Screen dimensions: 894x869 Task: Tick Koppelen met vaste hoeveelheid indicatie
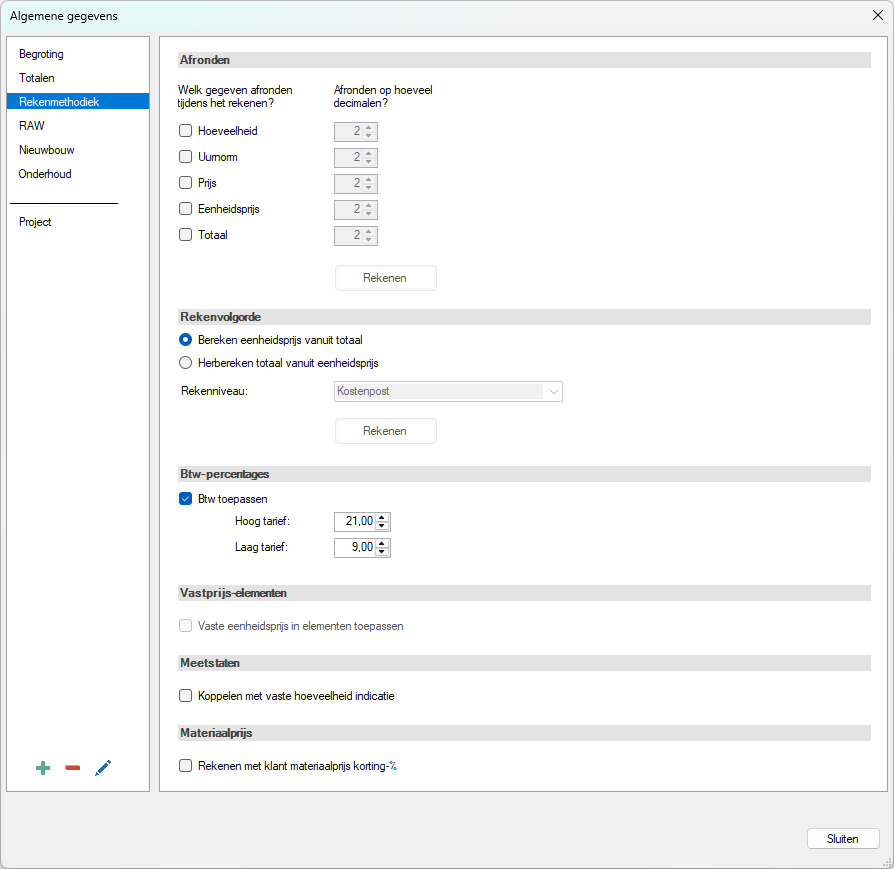[185, 696]
